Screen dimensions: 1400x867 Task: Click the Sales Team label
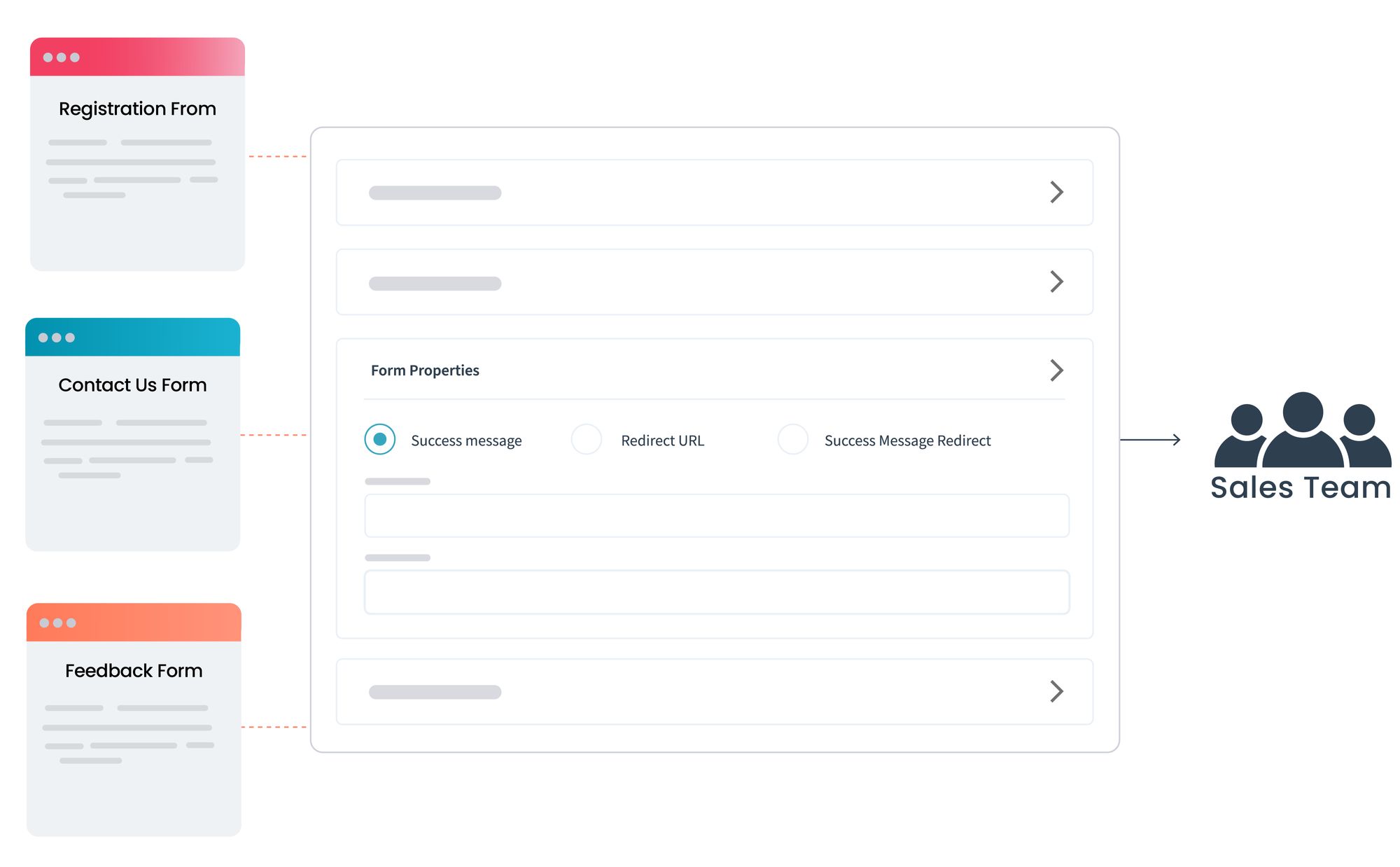point(1301,487)
